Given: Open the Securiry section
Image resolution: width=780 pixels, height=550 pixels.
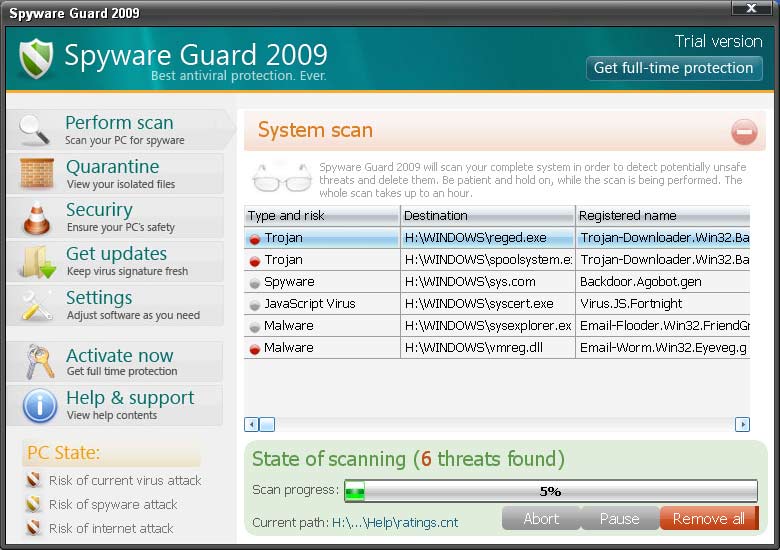Looking at the screenshot, I should click(115, 217).
